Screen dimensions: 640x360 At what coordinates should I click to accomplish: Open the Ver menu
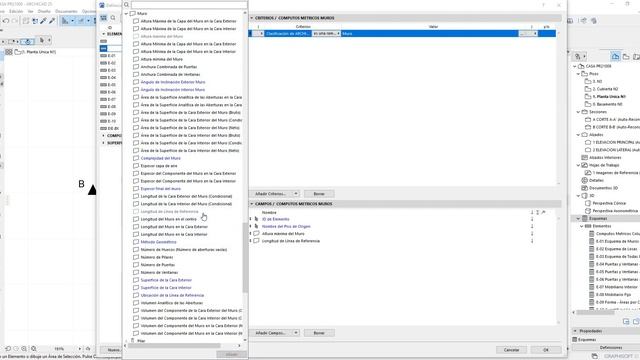[x=31, y=11]
